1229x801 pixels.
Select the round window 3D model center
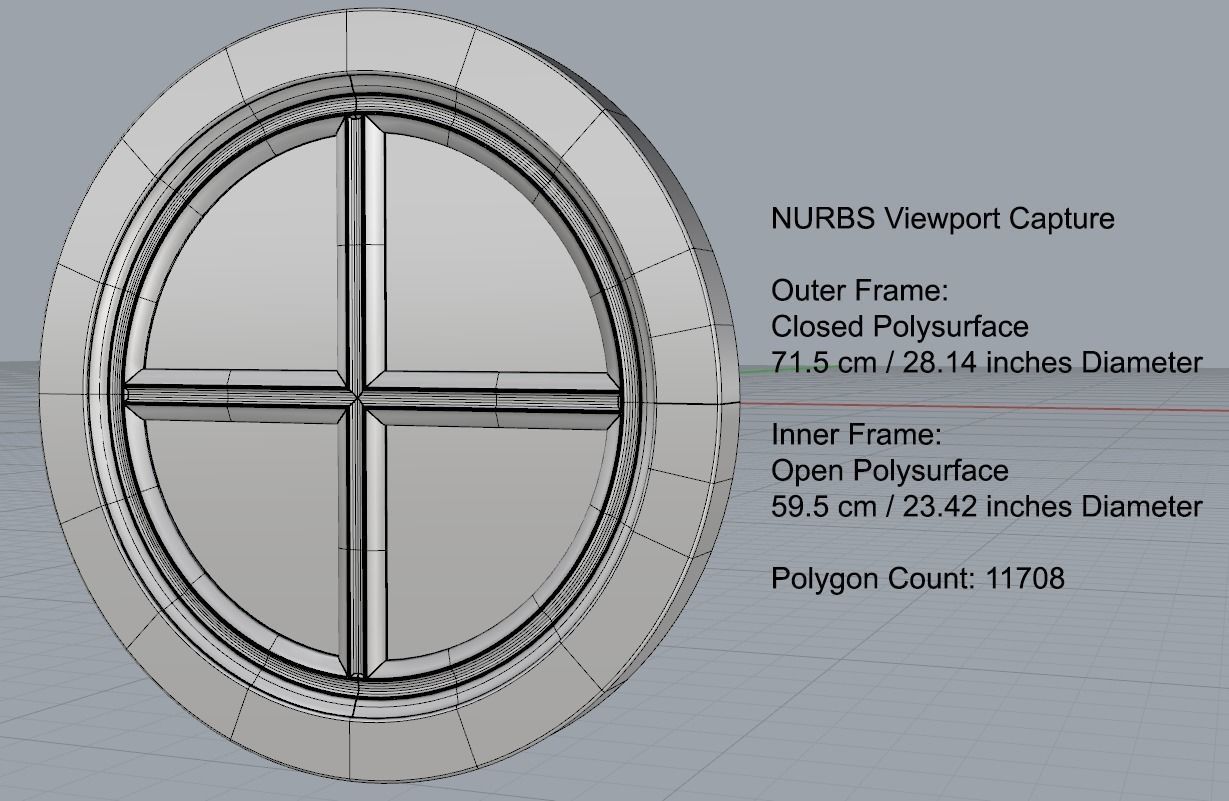[358, 398]
